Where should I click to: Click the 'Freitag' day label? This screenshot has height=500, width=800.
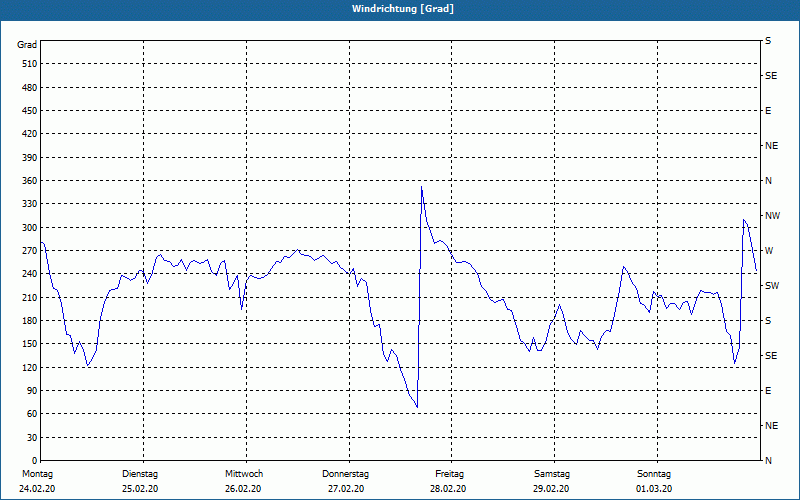(449, 474)
